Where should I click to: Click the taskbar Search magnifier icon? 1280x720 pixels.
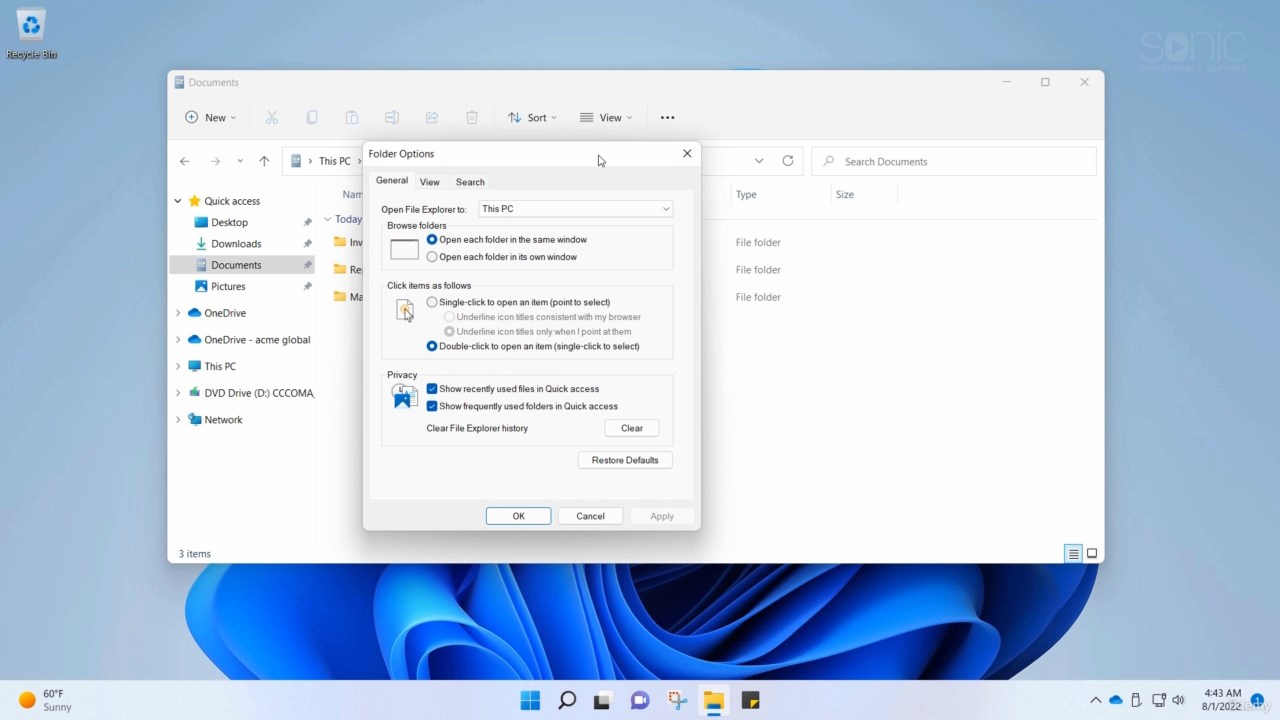click(567, 700)
